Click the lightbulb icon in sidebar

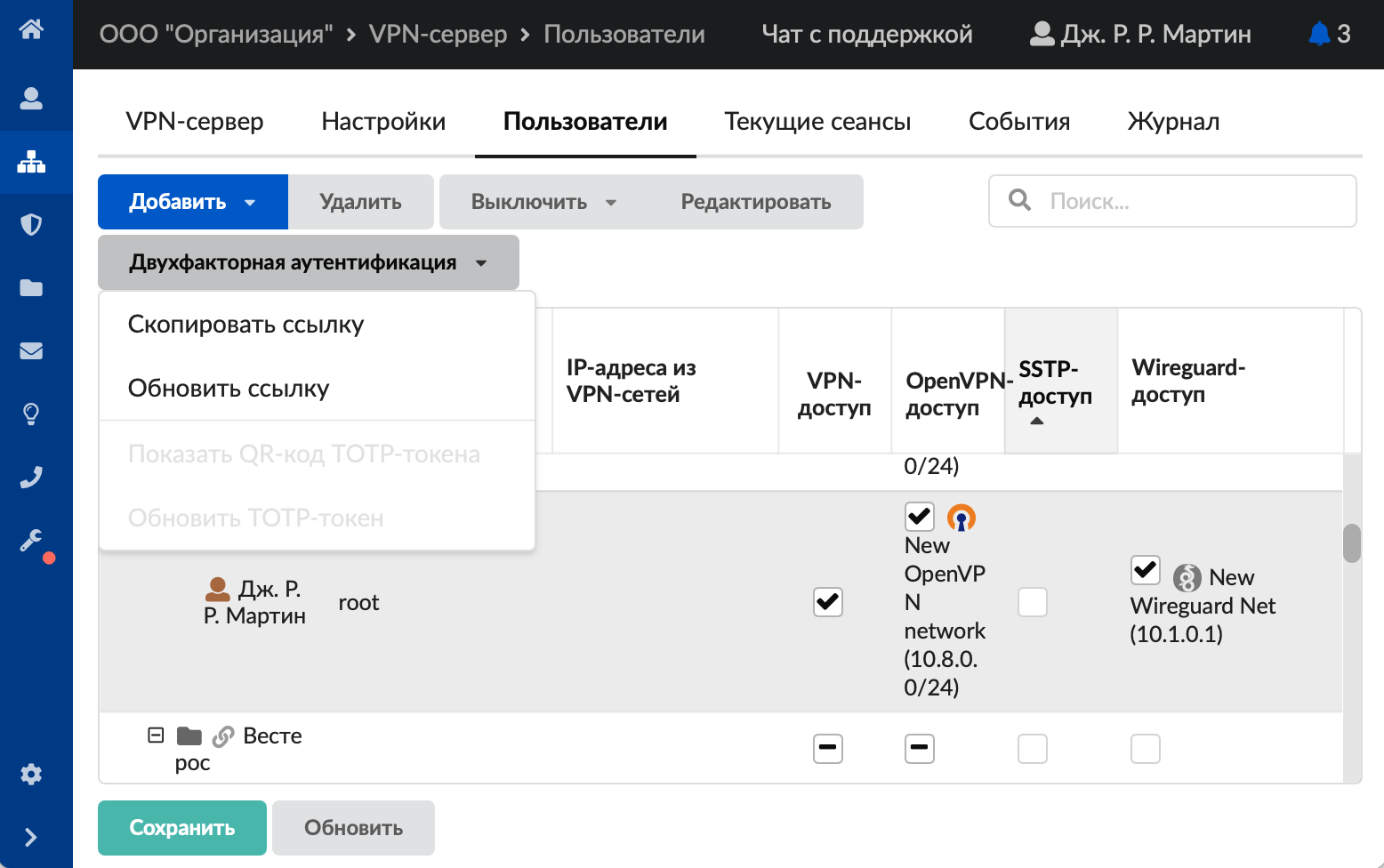[x=31, y=414]
